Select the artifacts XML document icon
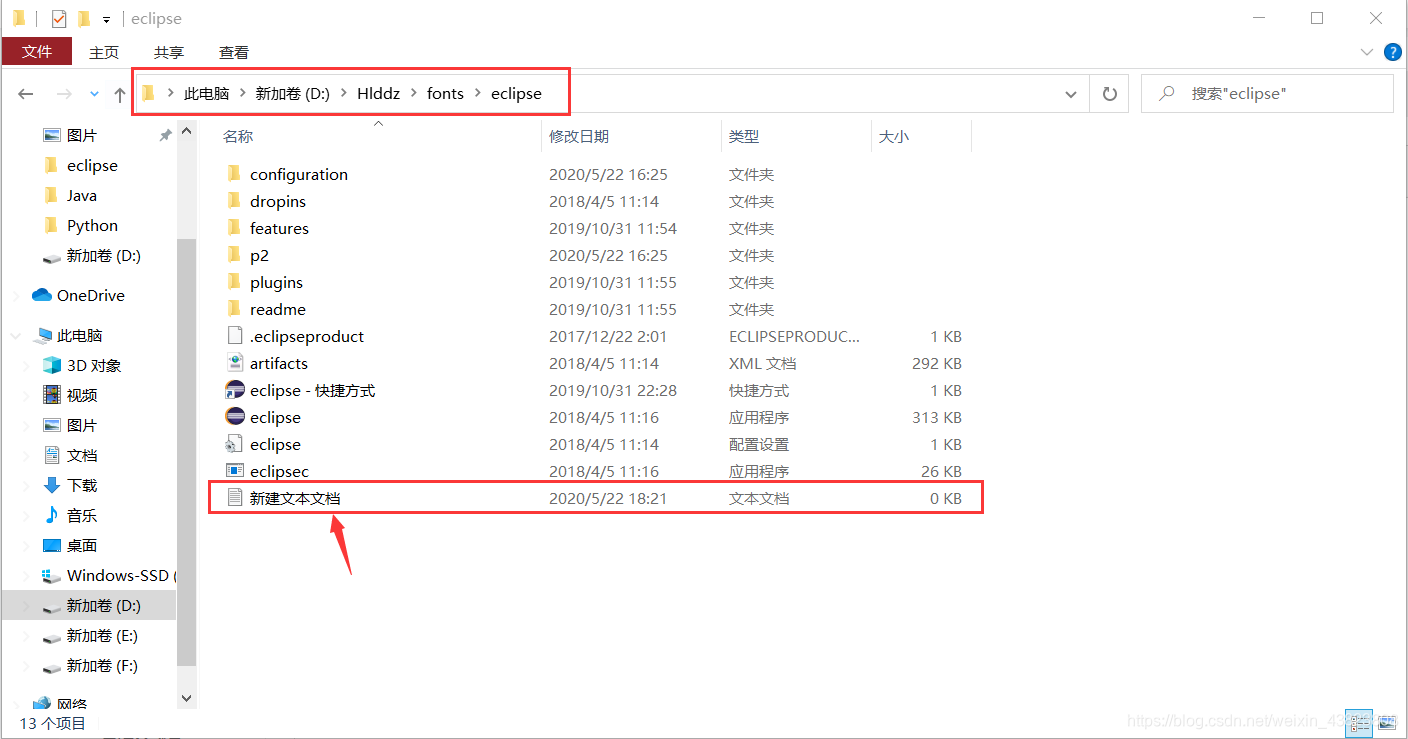This screenshot has height=739, width=1408. point(235,363)
